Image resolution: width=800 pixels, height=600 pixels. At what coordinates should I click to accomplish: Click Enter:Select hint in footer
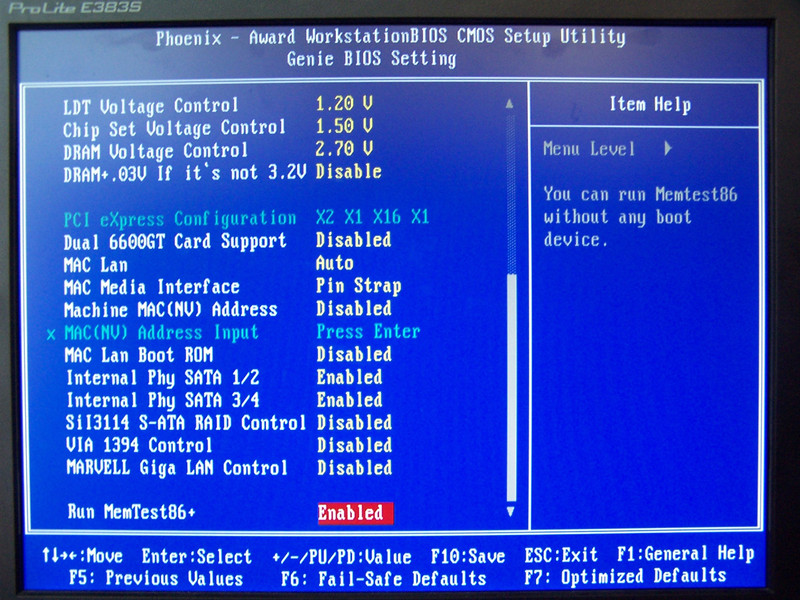196,556
